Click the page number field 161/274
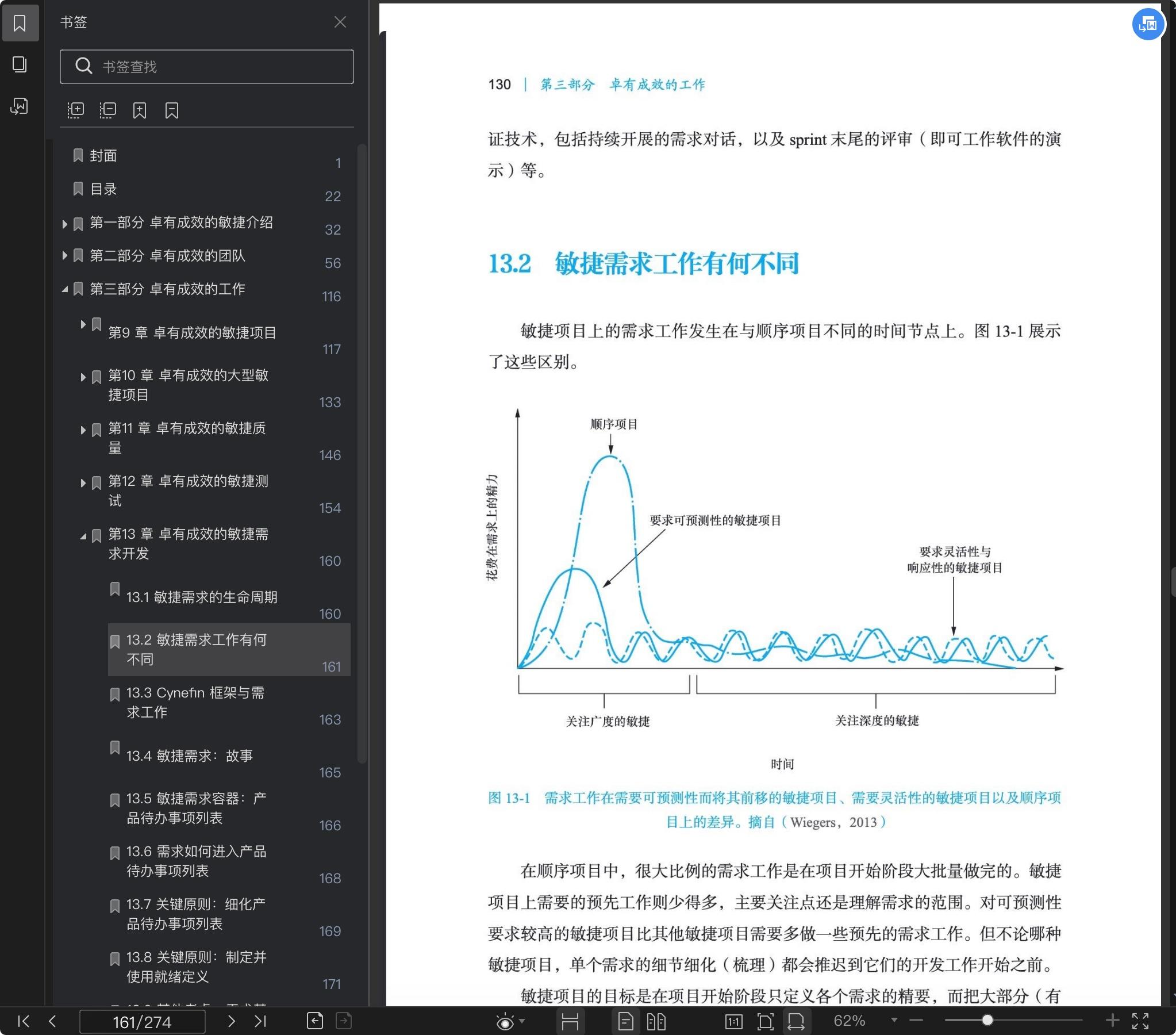 pyautogui.click(x=142, y=1022)
